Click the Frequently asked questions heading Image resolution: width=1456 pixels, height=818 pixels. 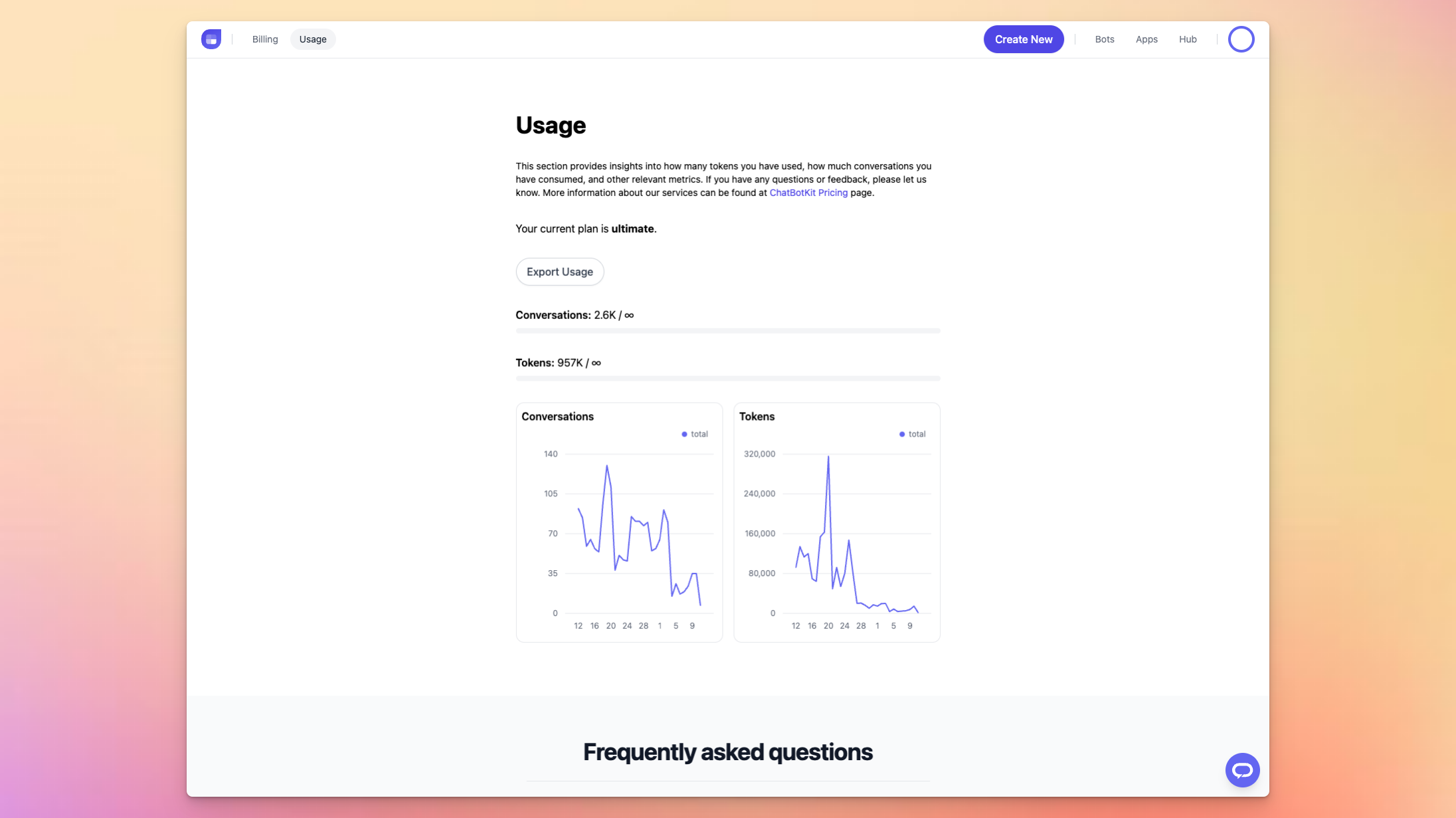coord(728,752)
